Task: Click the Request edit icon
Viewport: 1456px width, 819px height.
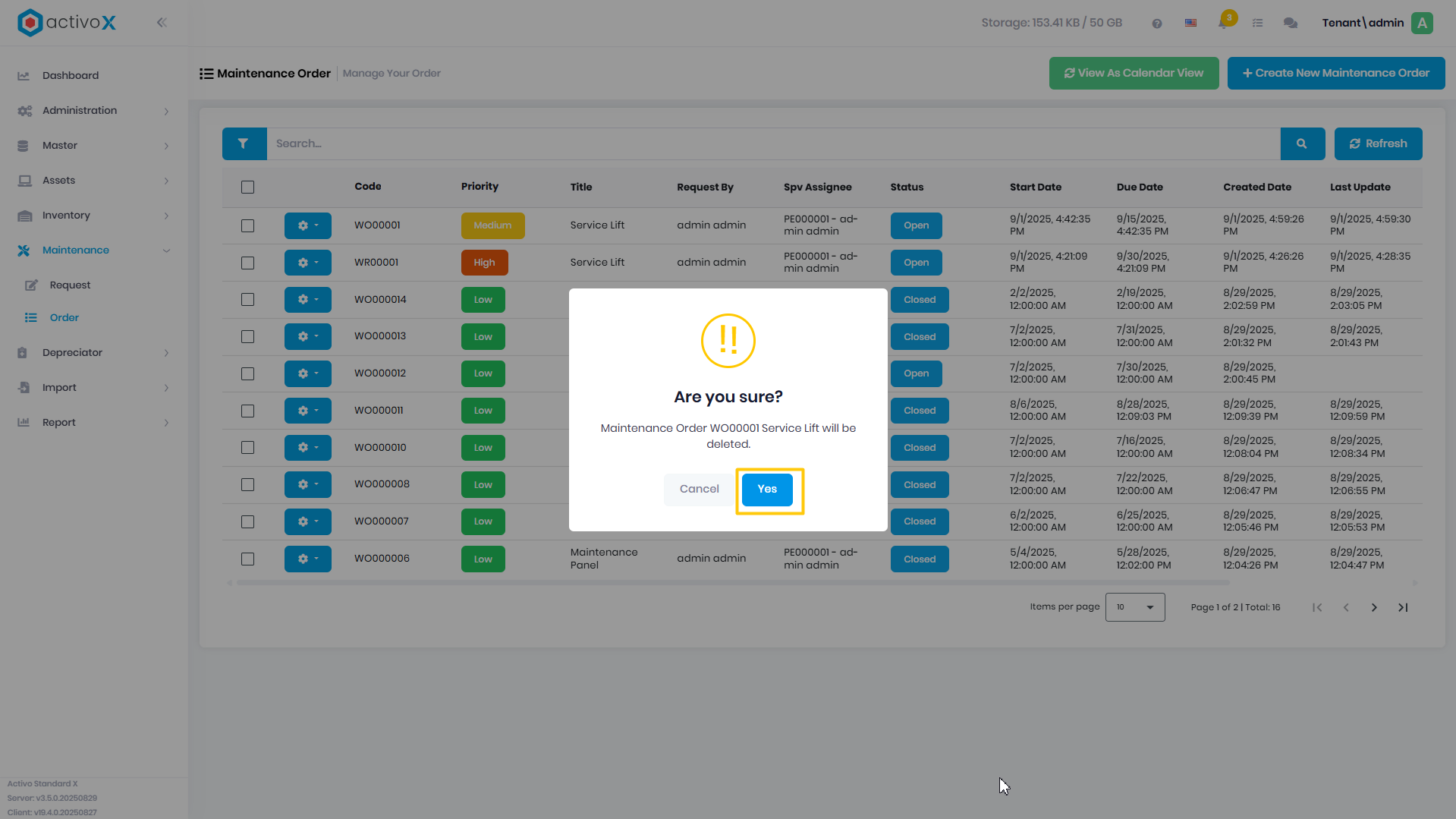Action: 31,285
